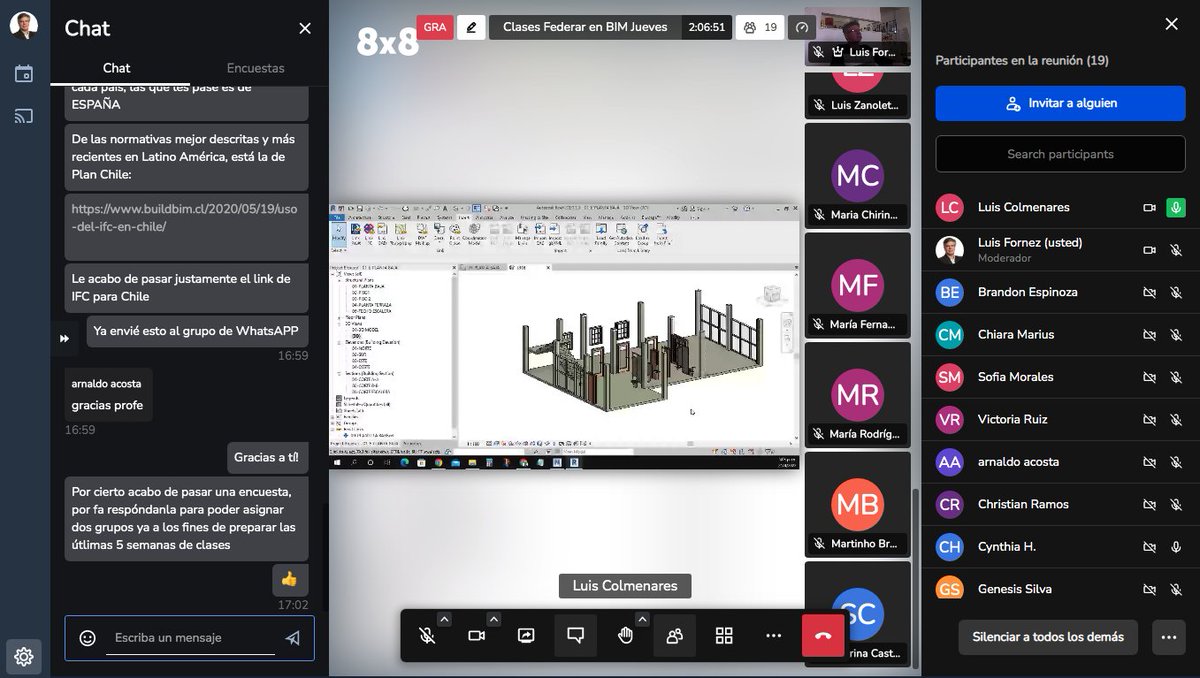Toggle Chiara Marius camera-off icon
The width and height of the screenshot is (1200, 678).
(1150, 334)
